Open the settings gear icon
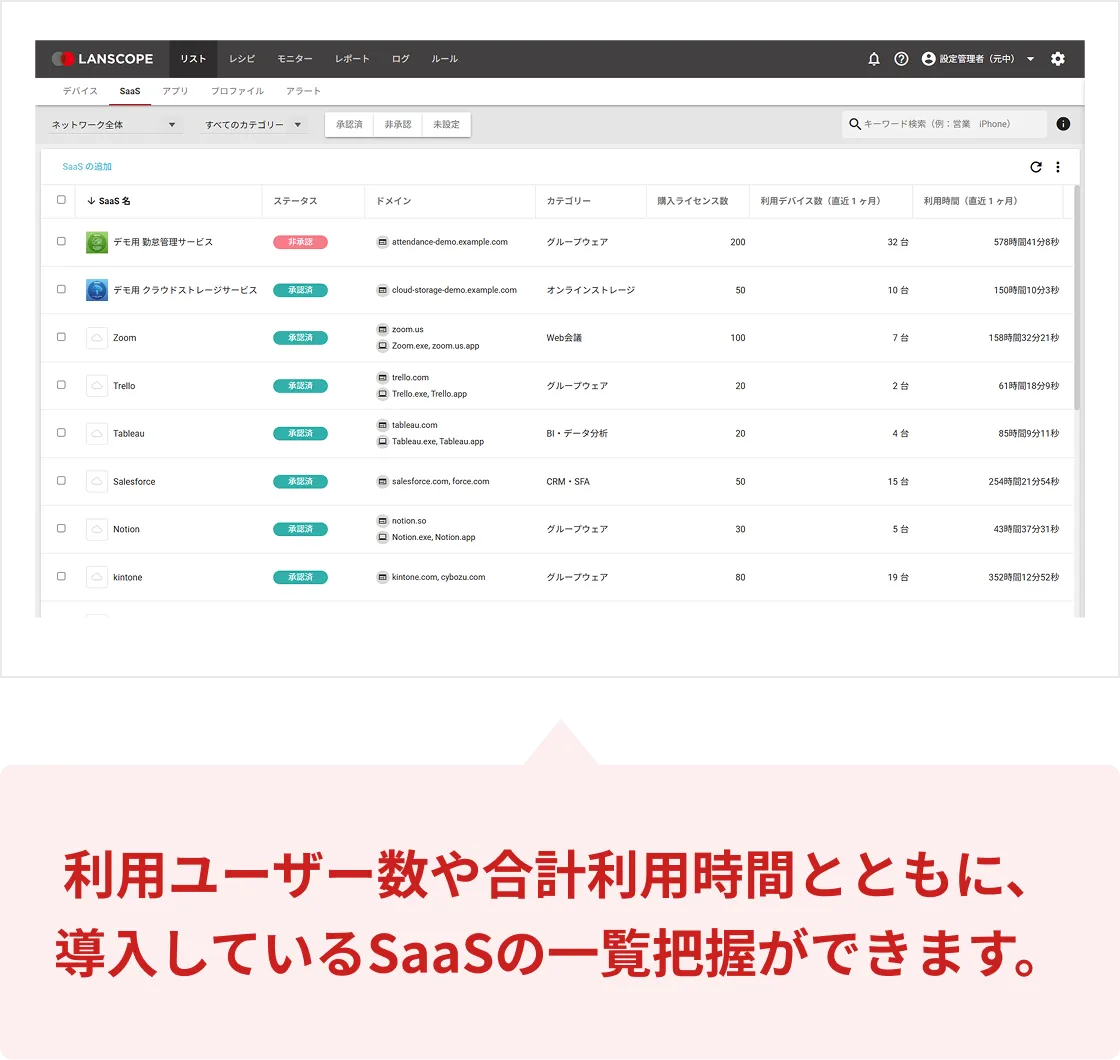1120x1060 pixels. [1058, 59]
